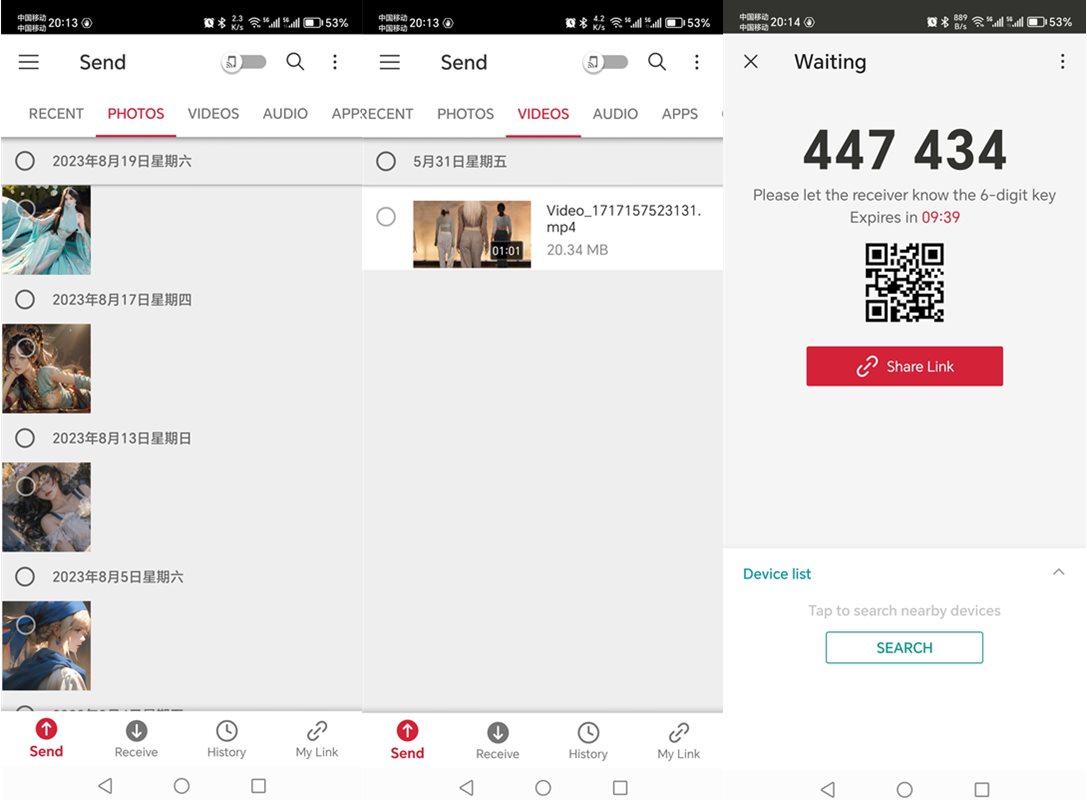This screenshot has height=800, width=1087.
Task: Open History from the Videos screen's bottom bar
Action: [588, 740]
